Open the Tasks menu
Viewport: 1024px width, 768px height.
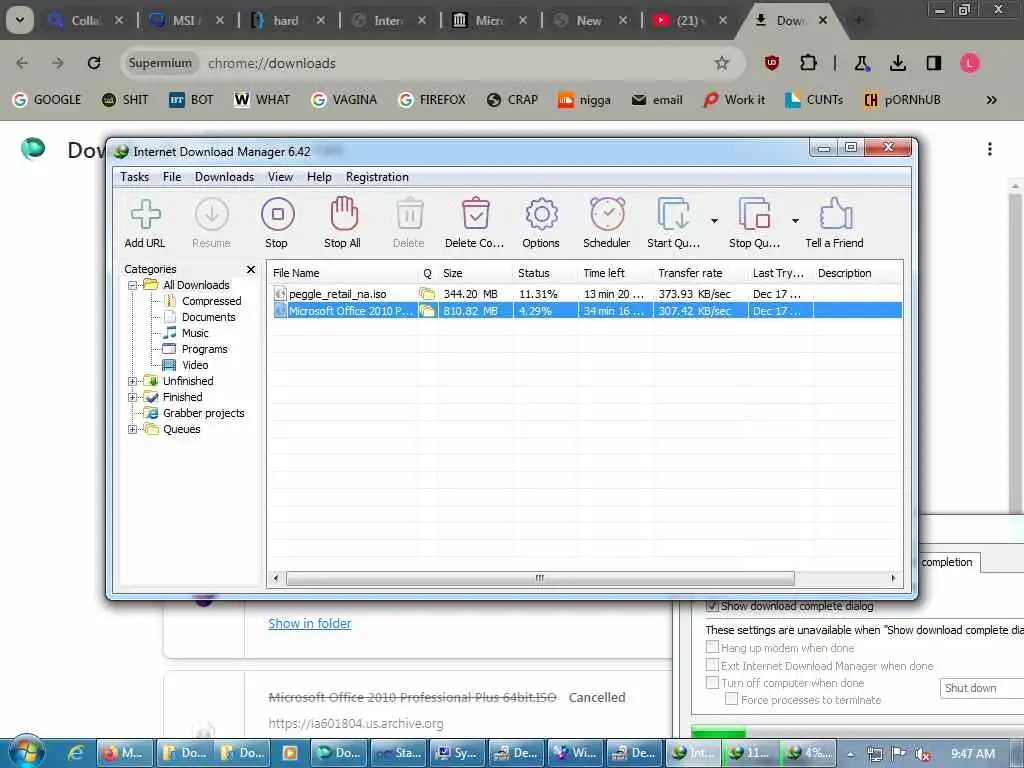[x=135, y=177]
